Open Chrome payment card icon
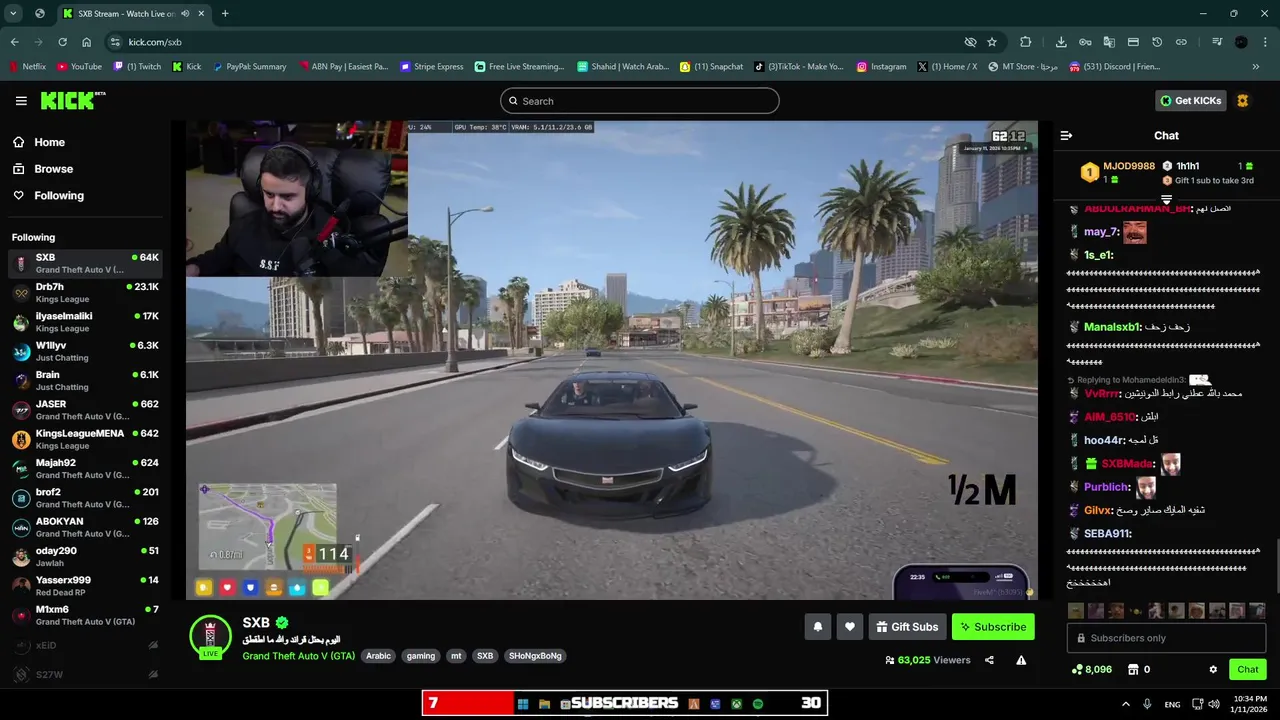Screen dimensions: 1280x720 coord(1133,42)
